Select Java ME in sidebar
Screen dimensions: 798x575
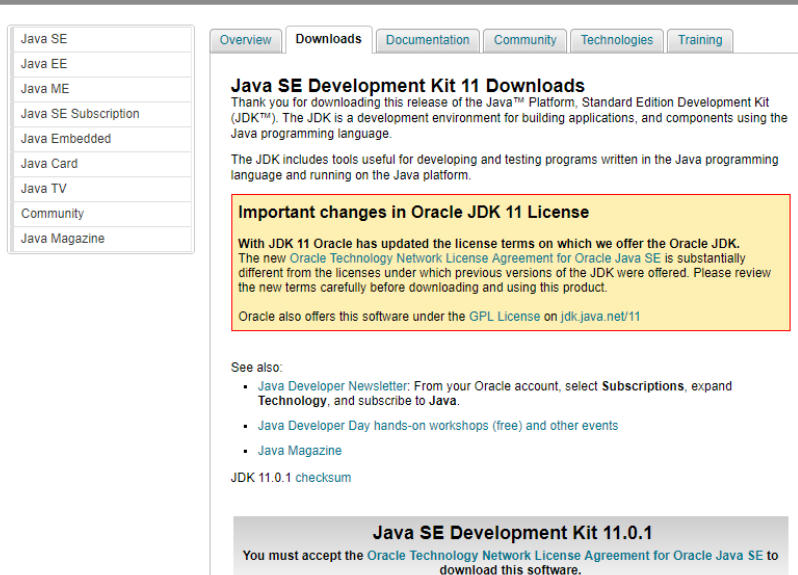pyautogui.click(x=45, y=89)
